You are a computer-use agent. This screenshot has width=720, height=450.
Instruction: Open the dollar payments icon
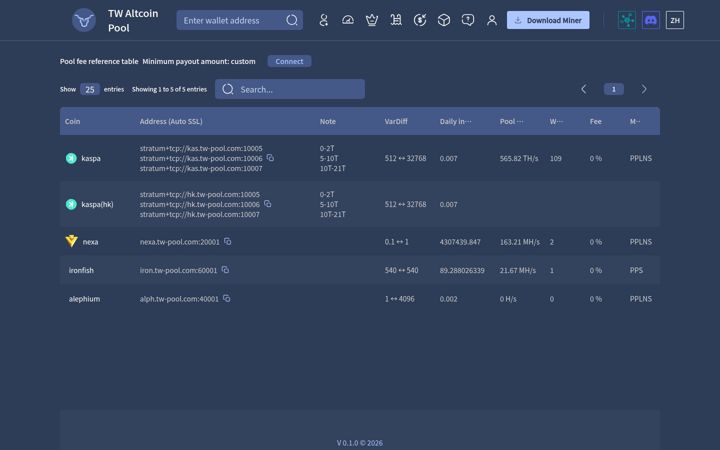click(x=420, y=20)
